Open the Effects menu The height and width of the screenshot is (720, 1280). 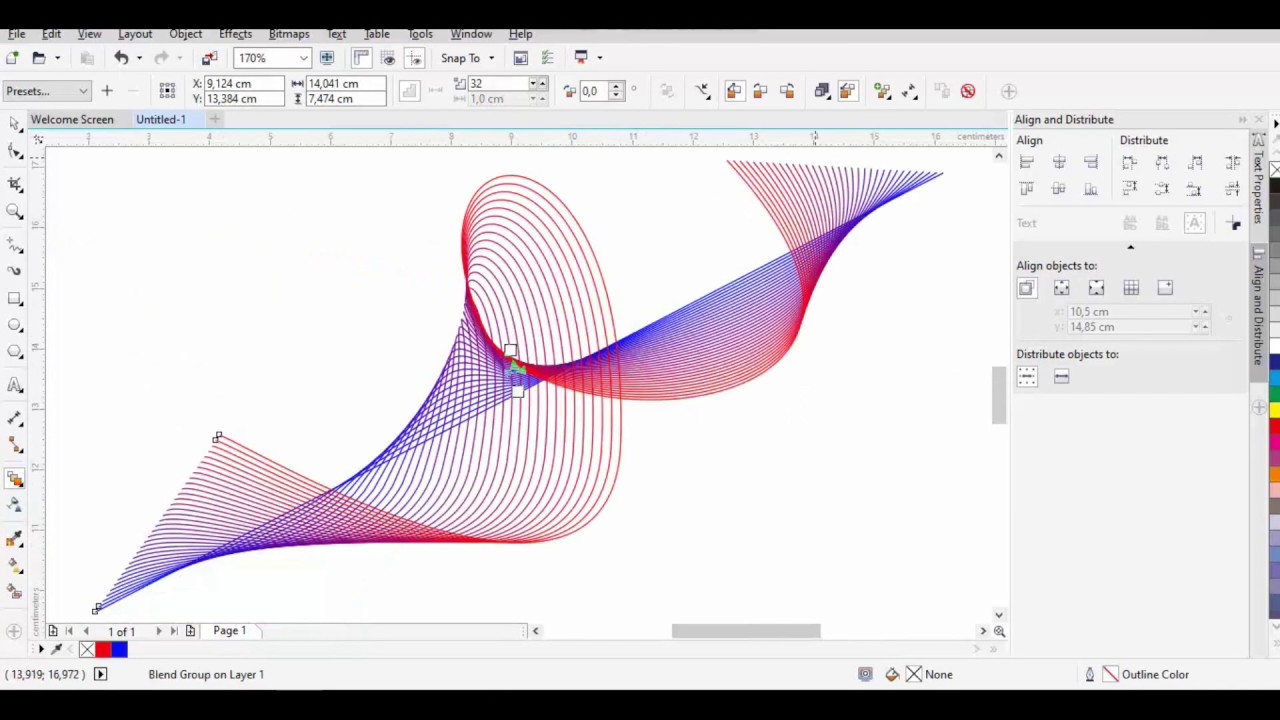pyautogui.click(x=235, y=34)
